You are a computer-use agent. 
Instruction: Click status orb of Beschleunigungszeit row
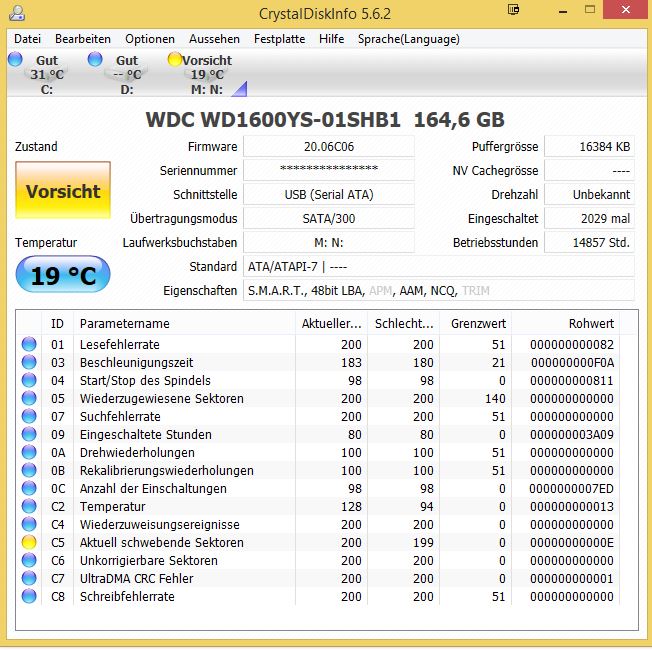pos(29,362)
